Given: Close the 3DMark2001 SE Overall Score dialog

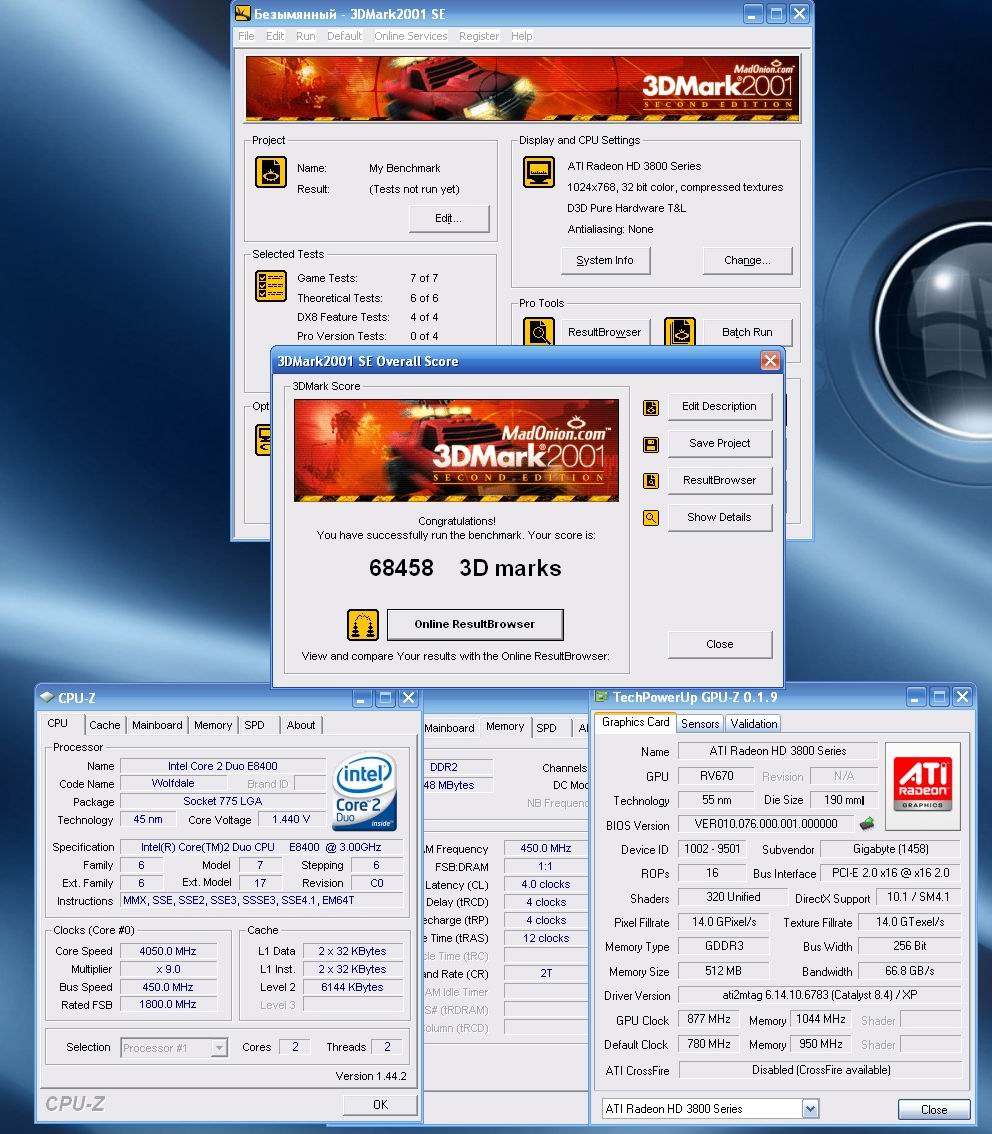Looking at the screenshot, I should [770, 360].
